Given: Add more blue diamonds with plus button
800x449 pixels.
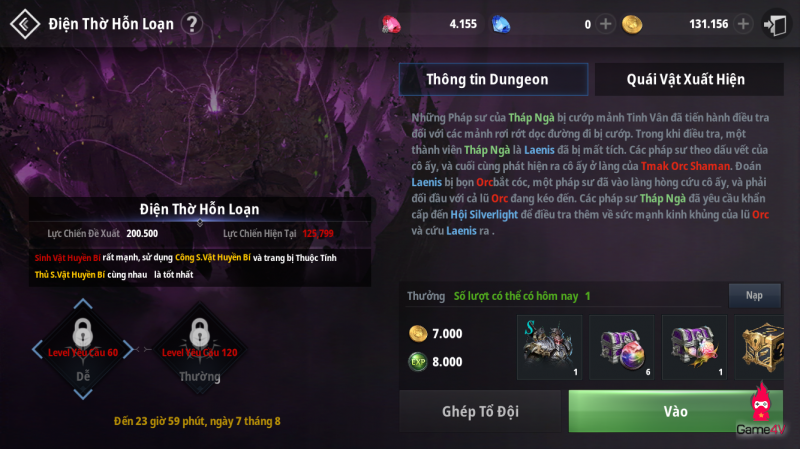Looking at the screenshot, I should tap(605, 24).
